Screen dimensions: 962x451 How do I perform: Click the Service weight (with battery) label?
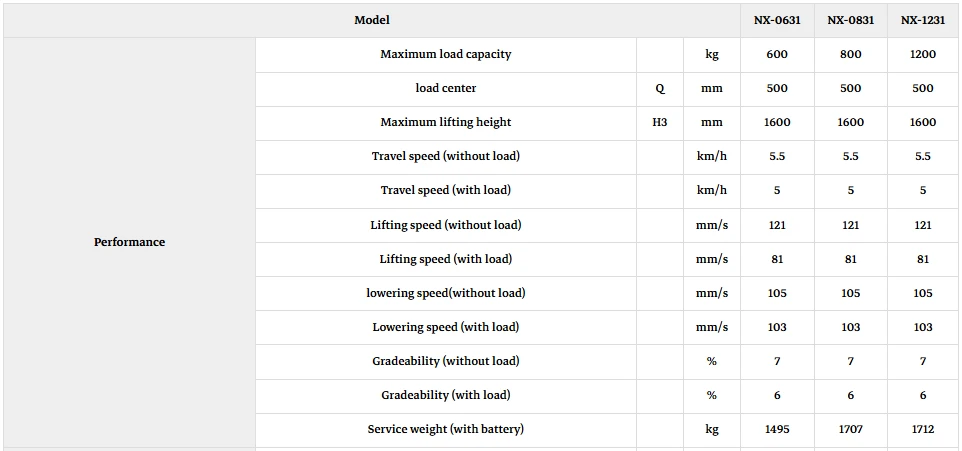[x=445, y=430]
